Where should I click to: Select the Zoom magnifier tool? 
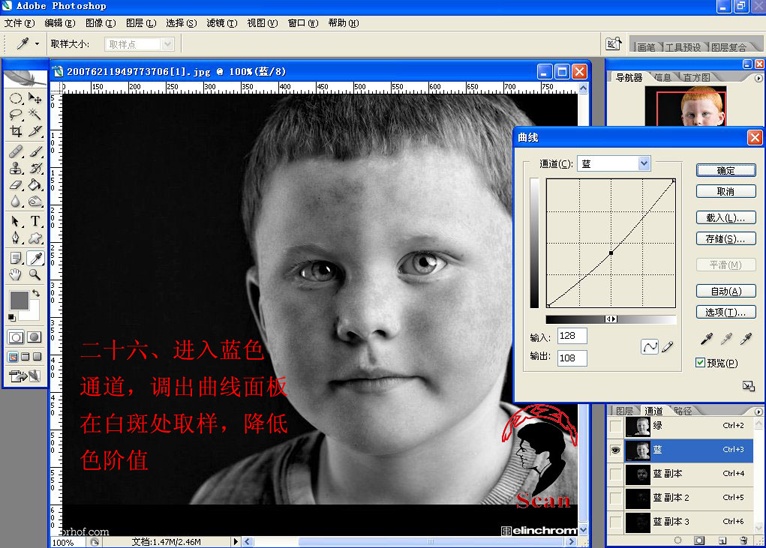click(35, 274)
